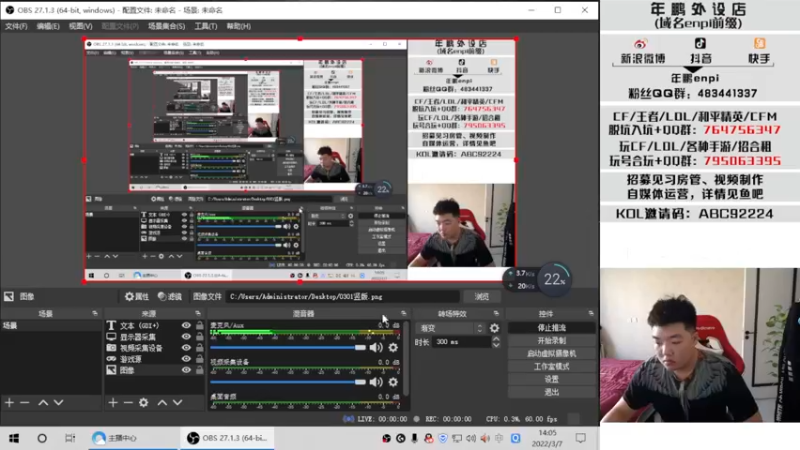This screenshot has width=800, height=450.
Task: Open 滤镜 filters in the source toolbar
Action: pyautogui.click(x=170, y=296)
